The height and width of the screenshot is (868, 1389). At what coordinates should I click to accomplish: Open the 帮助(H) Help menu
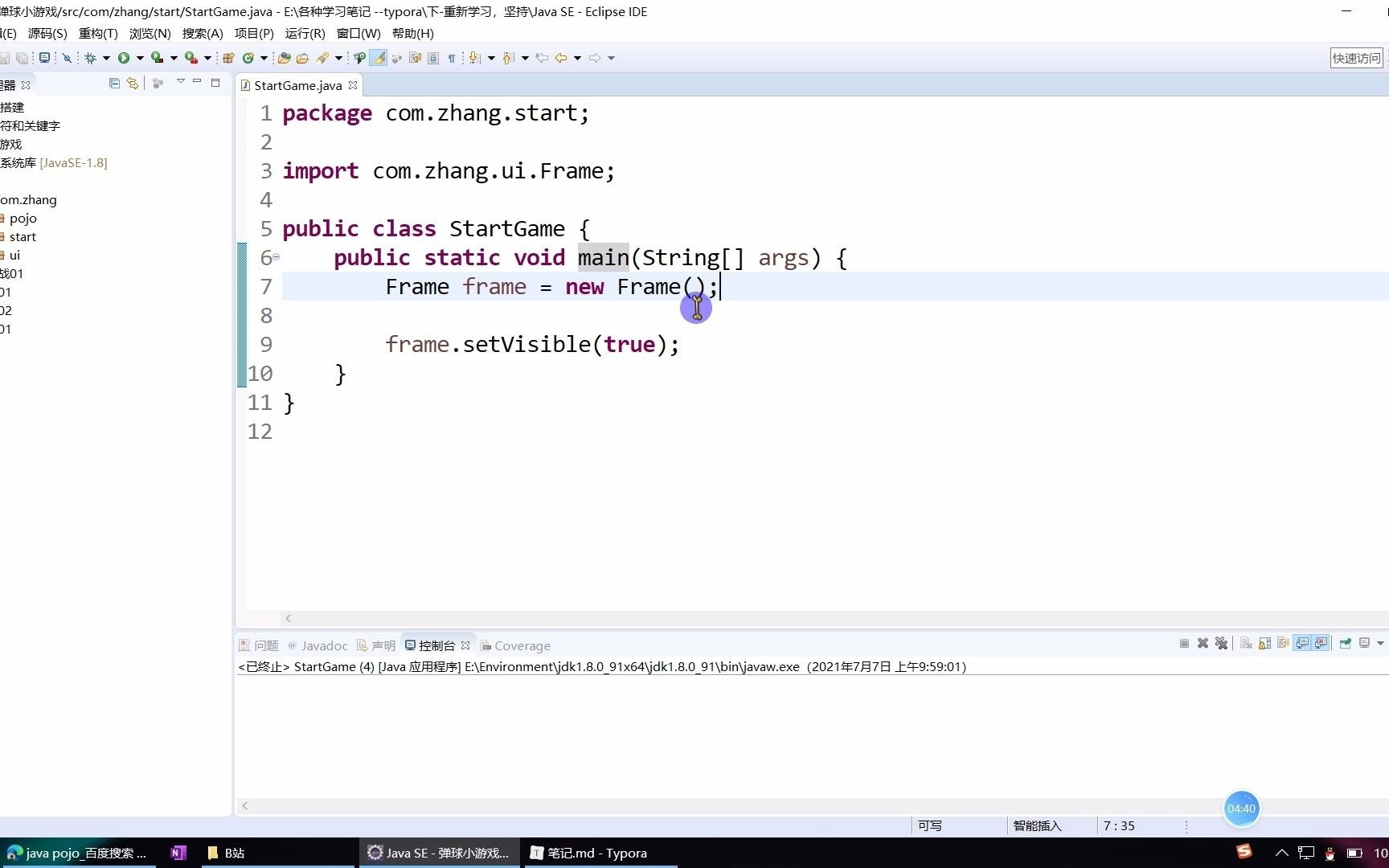[x=413, y=33]
